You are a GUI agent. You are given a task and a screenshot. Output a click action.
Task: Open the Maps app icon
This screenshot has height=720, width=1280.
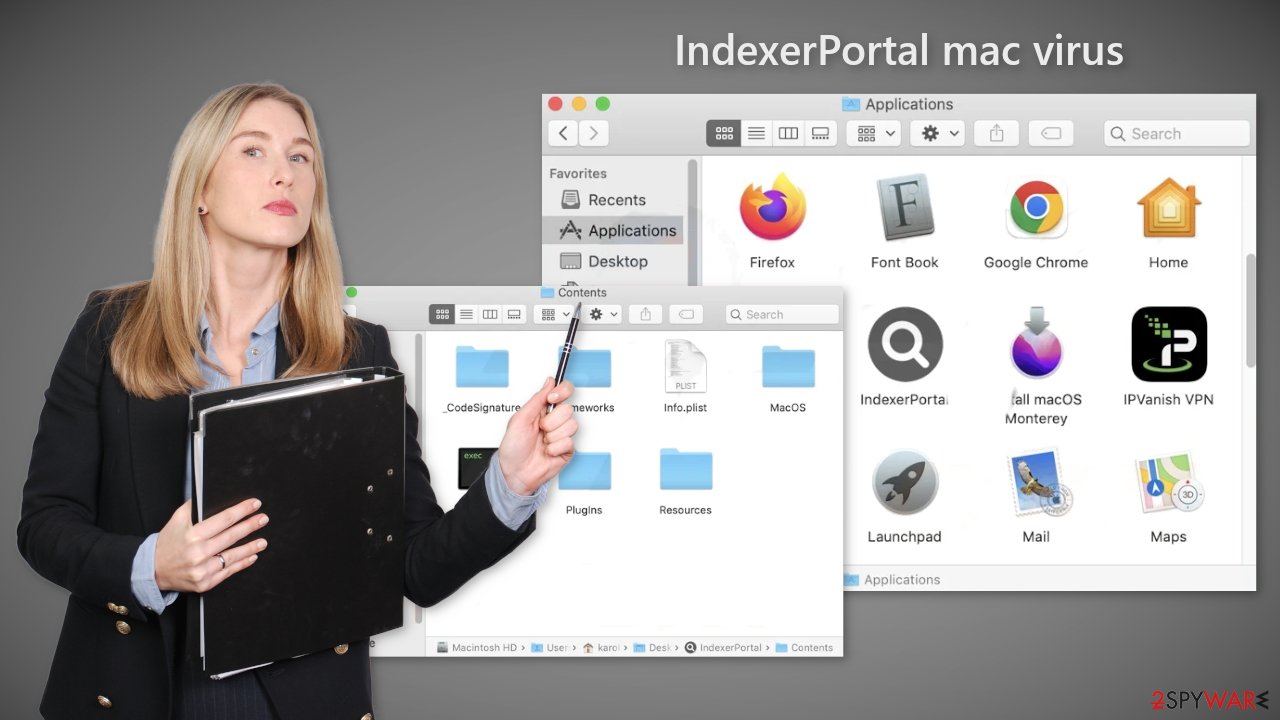pyautogui.click(x=1168, y=483)
